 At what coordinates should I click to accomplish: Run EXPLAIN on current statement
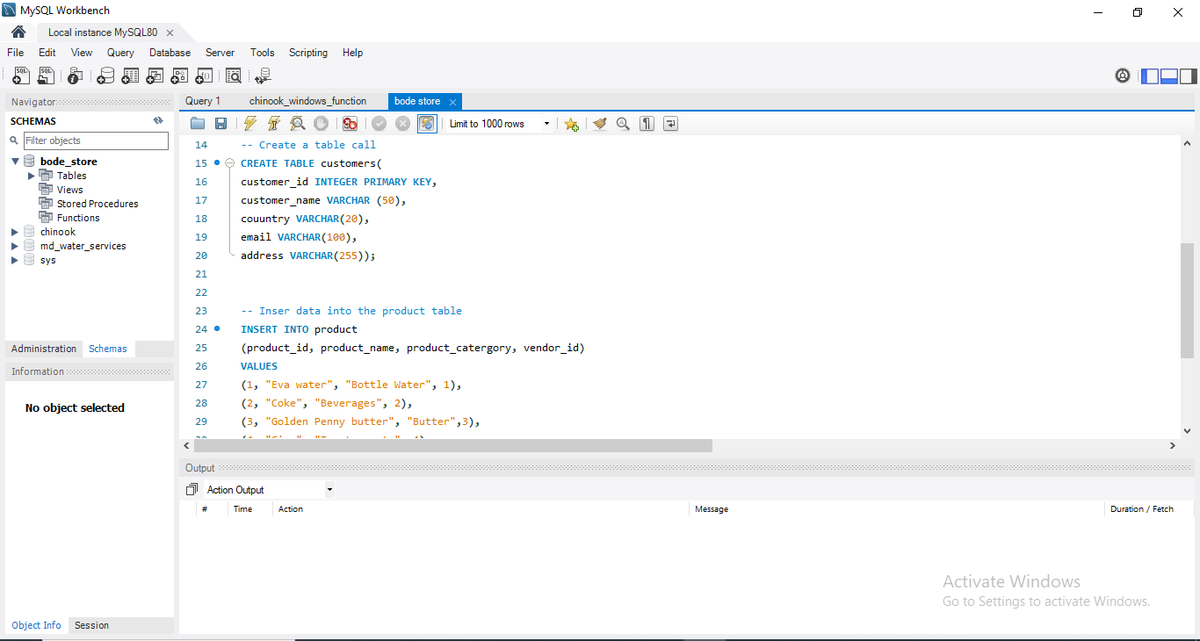pos(297,124)
